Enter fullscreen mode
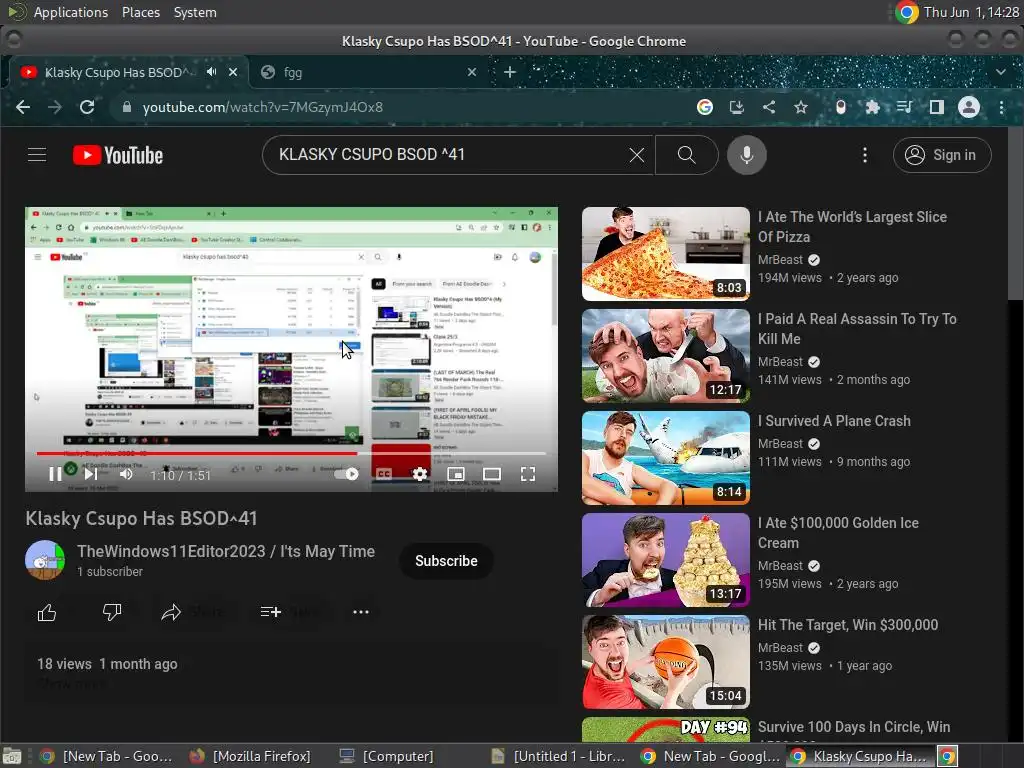The width and height of the screenshot is (1024, 768). pyautogui.click(x=528, y=474)
